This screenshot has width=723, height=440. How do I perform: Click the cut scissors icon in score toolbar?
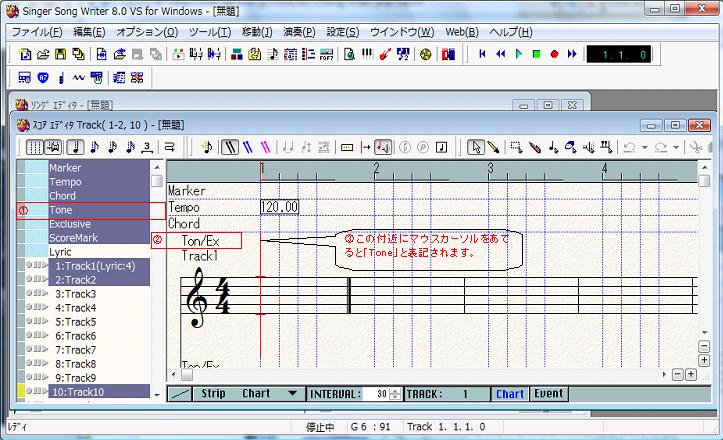(x=696, y=147)
